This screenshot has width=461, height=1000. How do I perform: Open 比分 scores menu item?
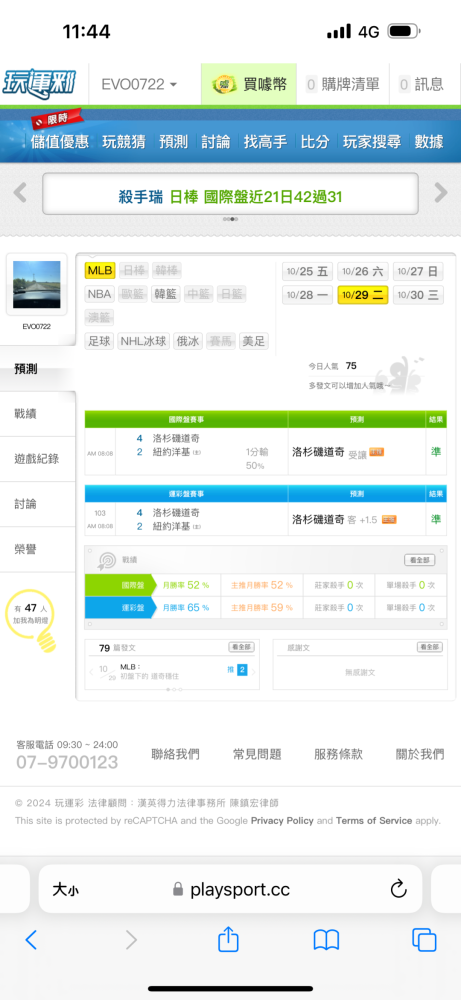315,142
